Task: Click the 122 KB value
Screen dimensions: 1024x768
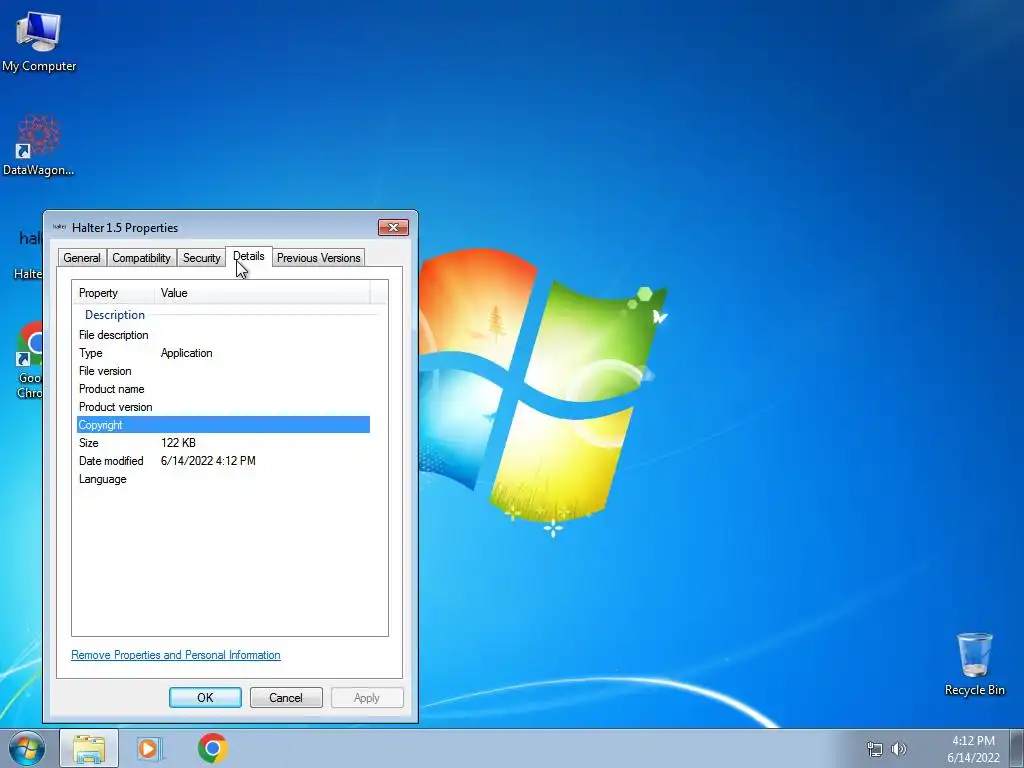Action: [178, 443]
